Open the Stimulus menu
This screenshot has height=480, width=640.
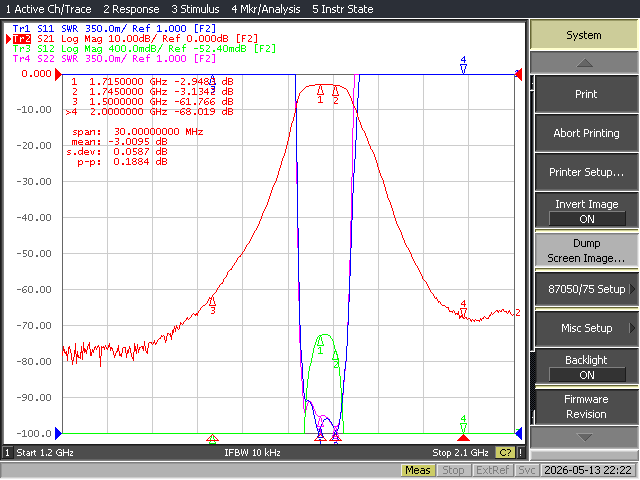click(x=195, y=9)
